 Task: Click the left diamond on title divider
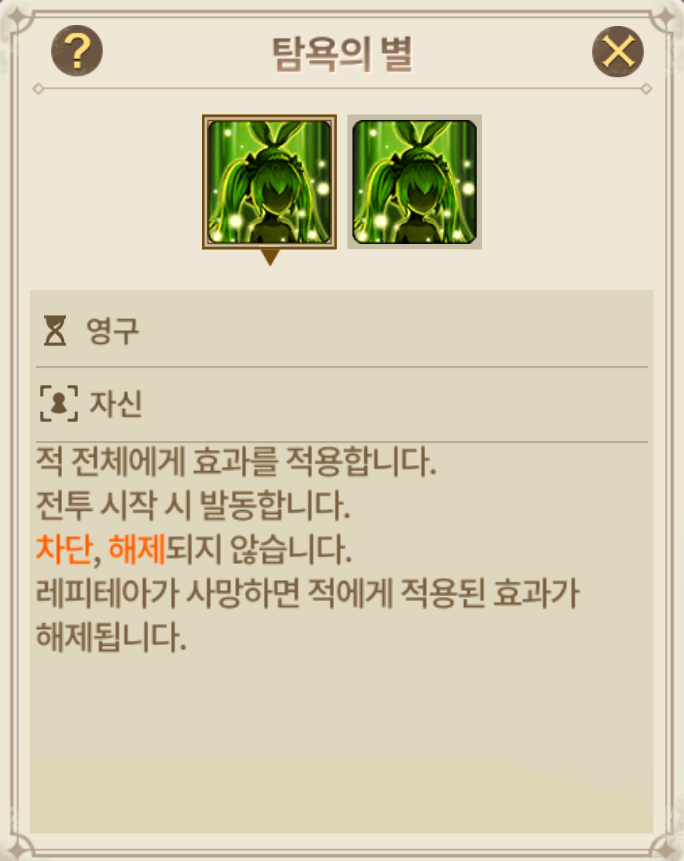38,88
